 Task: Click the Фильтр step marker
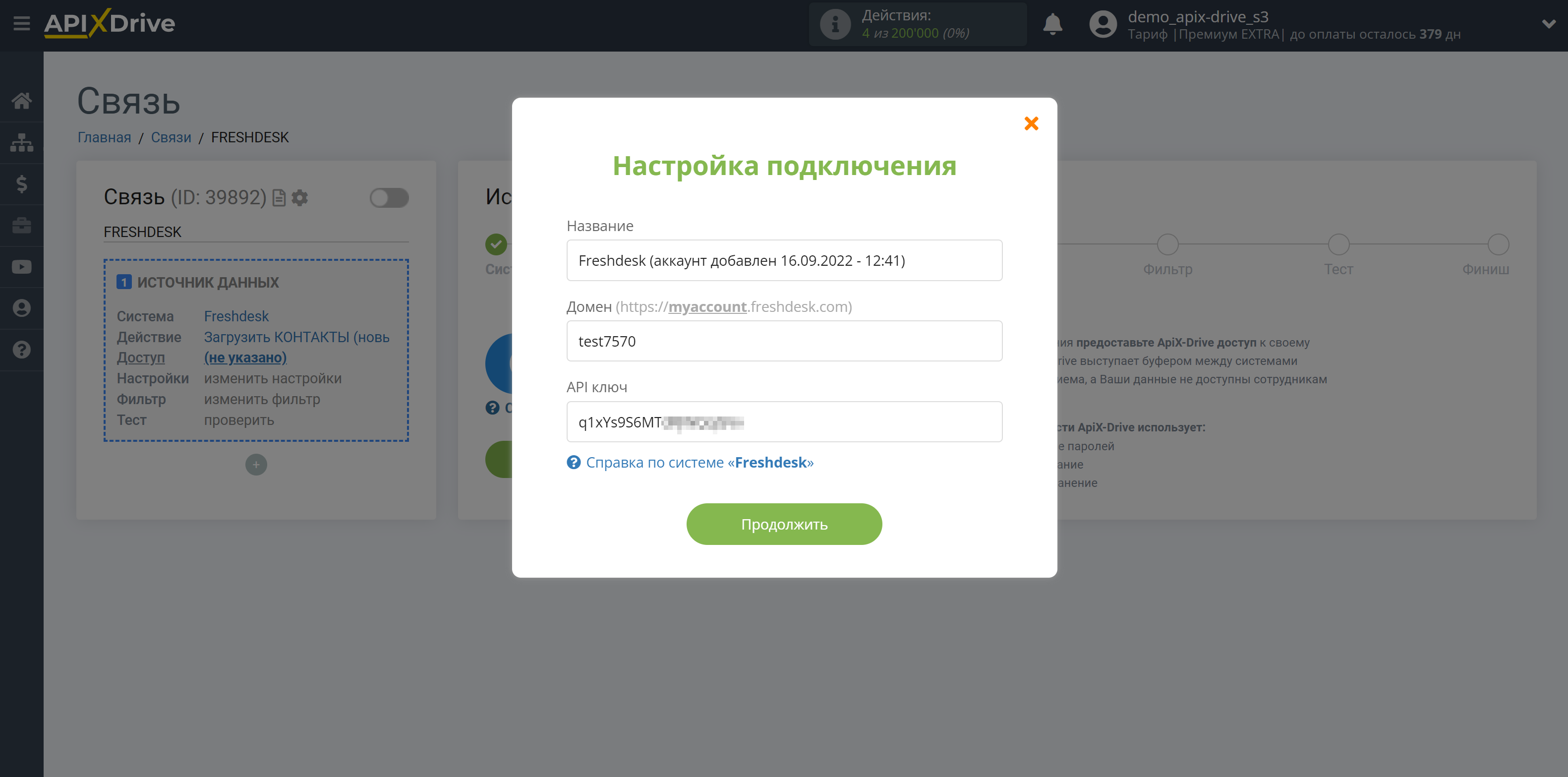1167,245
